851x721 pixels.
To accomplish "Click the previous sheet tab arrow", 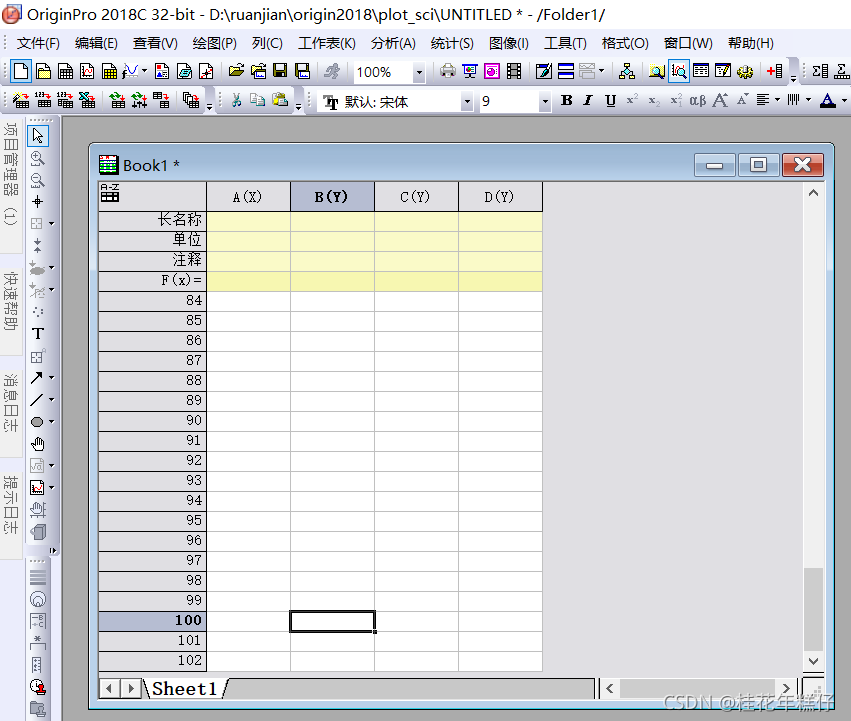I will click(109, 688).
